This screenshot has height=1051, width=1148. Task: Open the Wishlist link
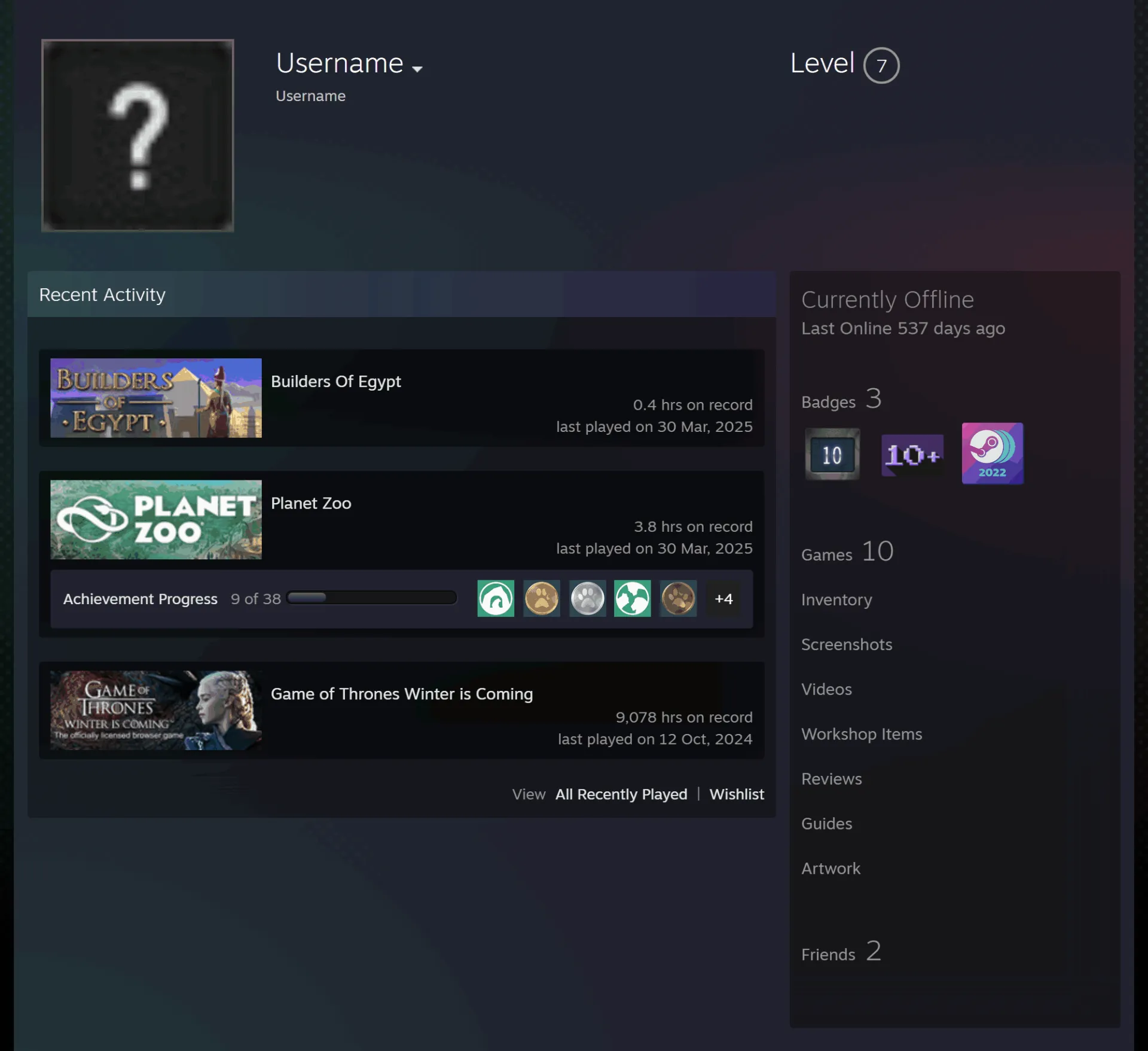pos(737,794)
